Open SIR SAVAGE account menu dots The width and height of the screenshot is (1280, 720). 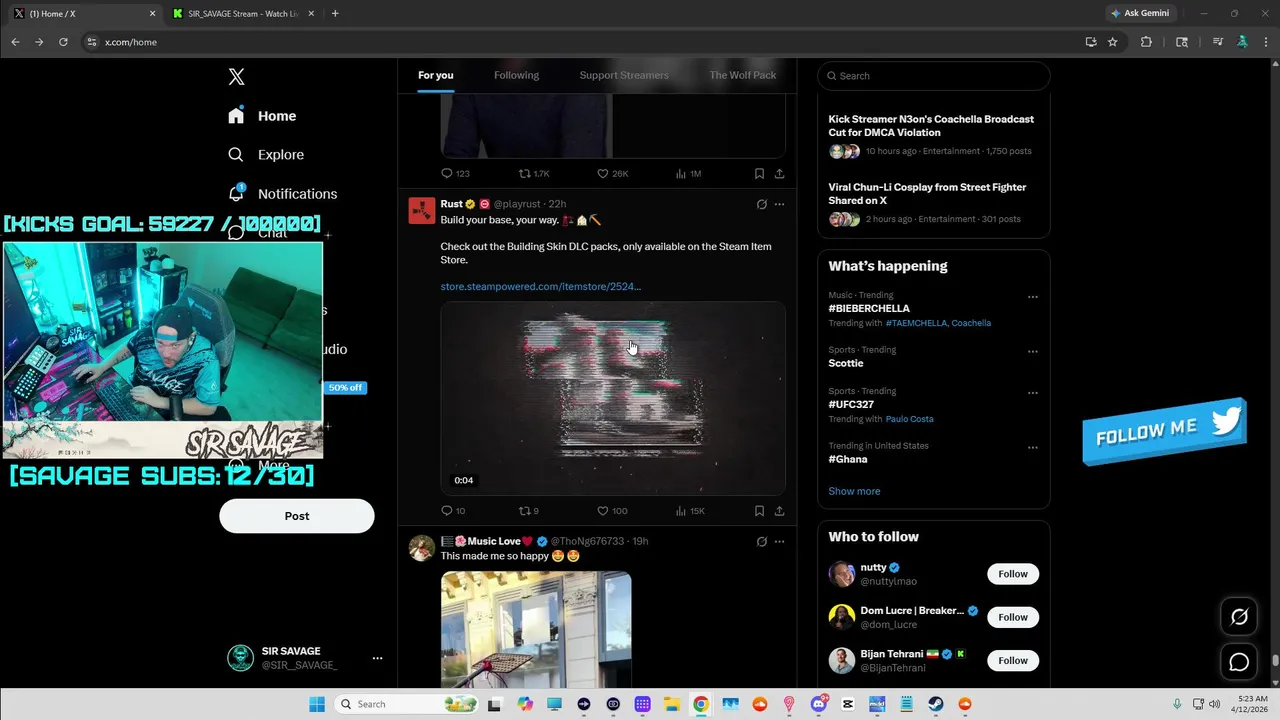[x=377, y=658]
